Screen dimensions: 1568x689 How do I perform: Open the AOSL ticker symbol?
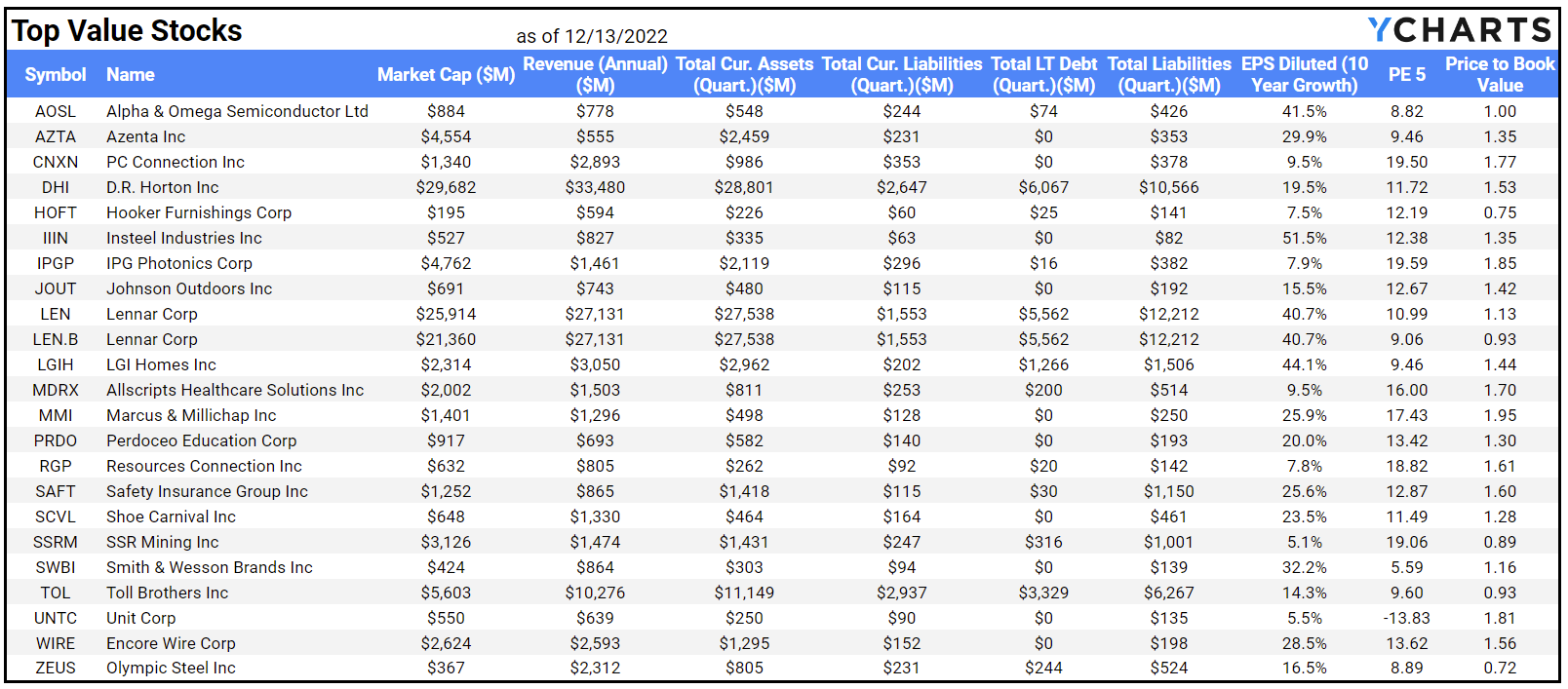click(x=56, y=111)
